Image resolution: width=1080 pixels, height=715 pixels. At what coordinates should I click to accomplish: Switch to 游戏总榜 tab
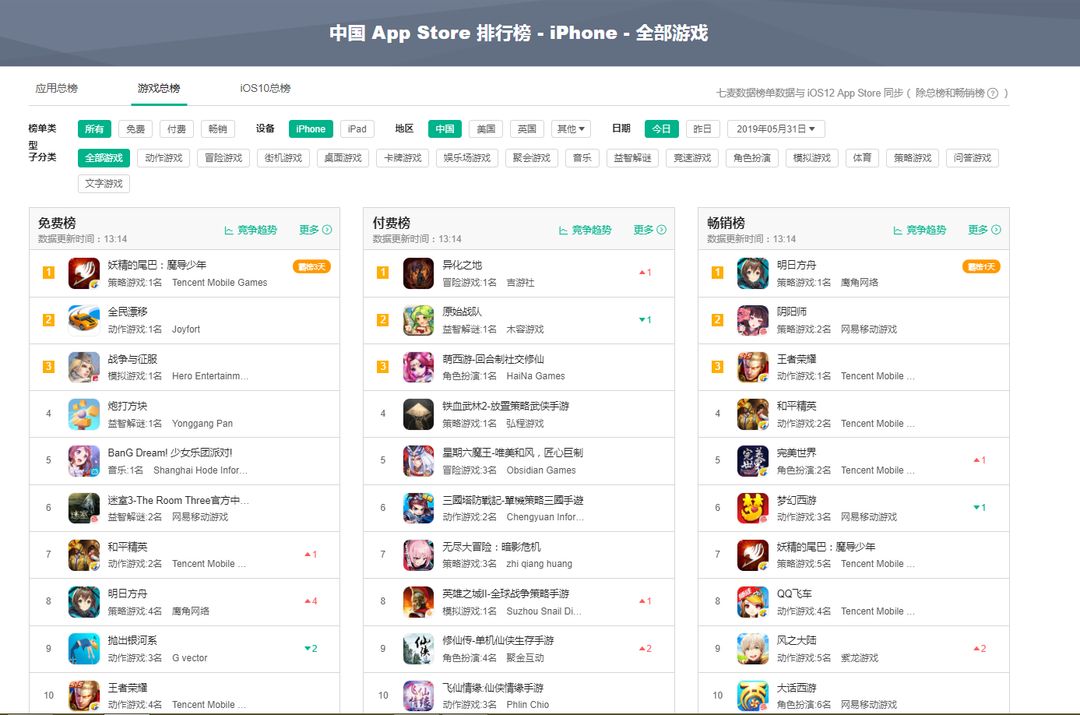[x=159, y=88]
